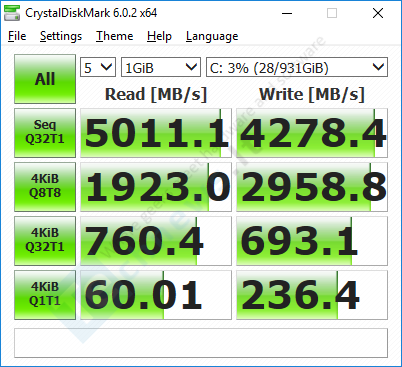Minimize the CrystalDiskMark window

(x=287, y=13)
